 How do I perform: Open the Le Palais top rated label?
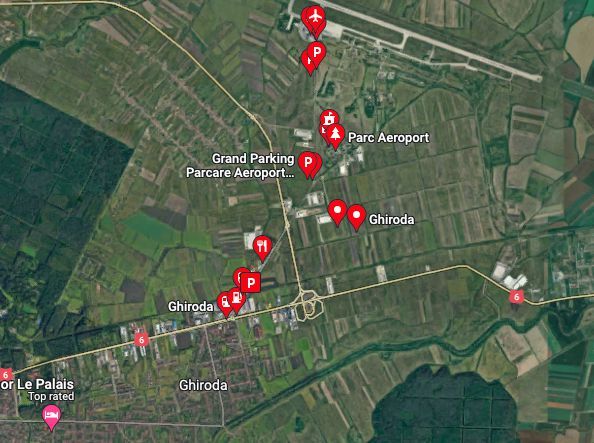click(x=37, y=390)
